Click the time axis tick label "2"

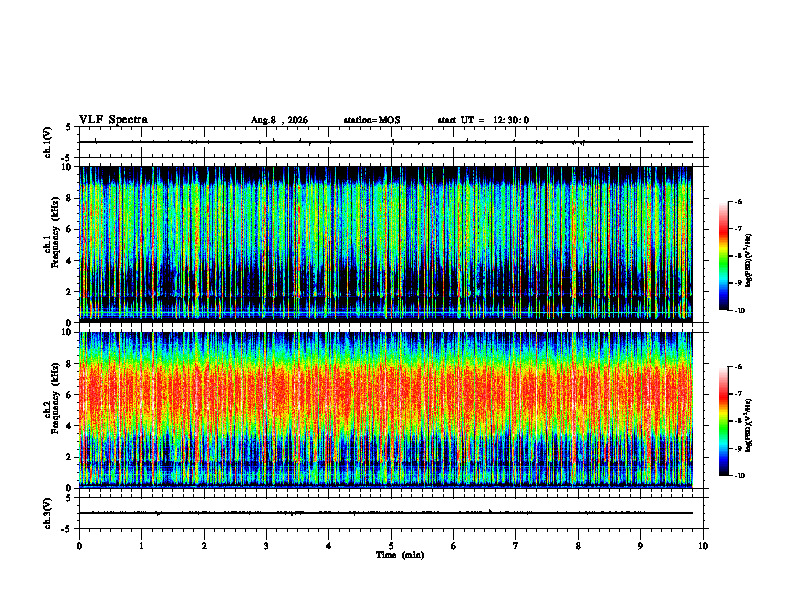[x=204, y=546]
